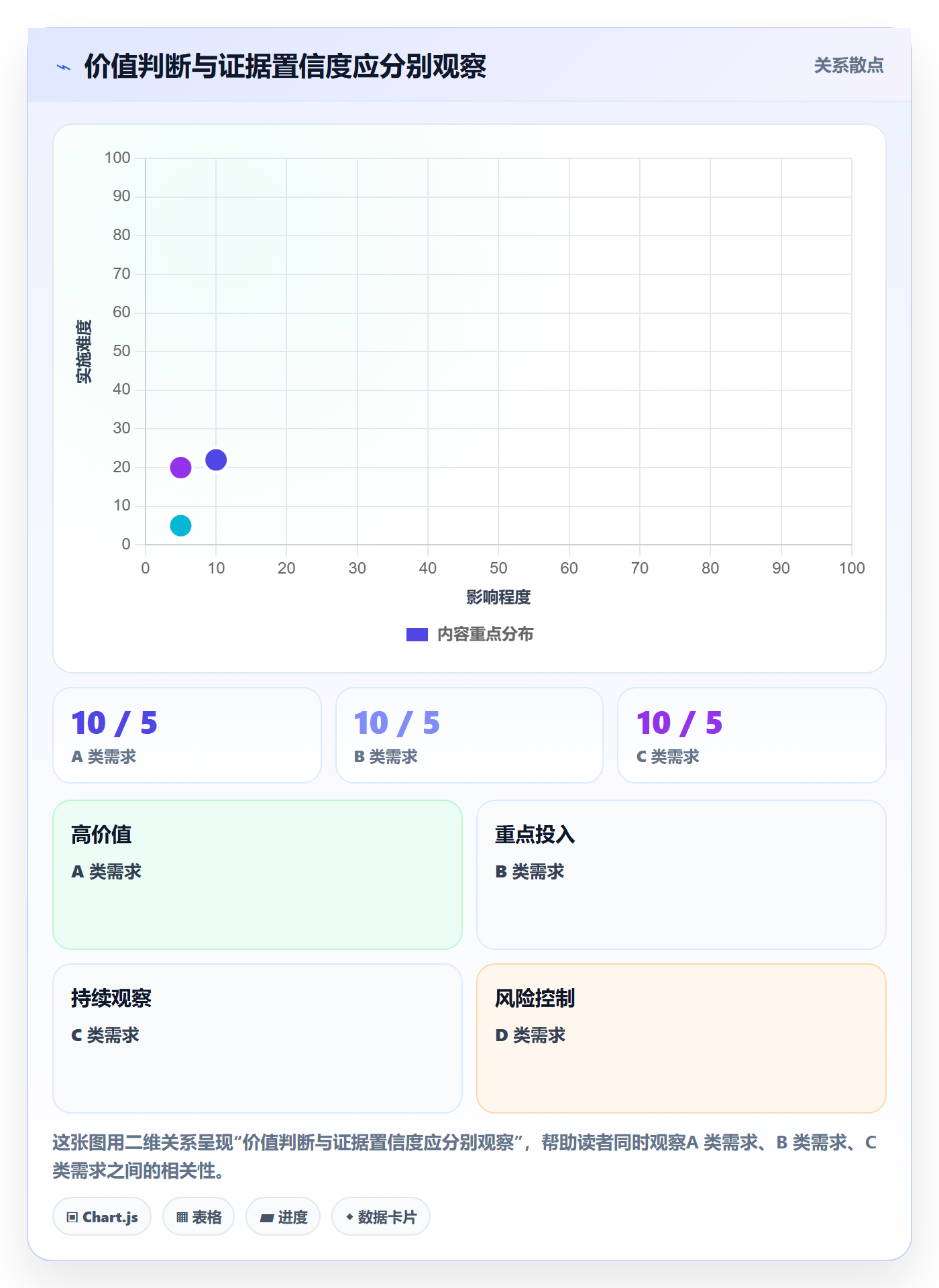Image resolution: width=939 pixels, height=1288 pixels.
Task: Toggle the 内容重点分布 legend color swatch
Action: (417, 635)
